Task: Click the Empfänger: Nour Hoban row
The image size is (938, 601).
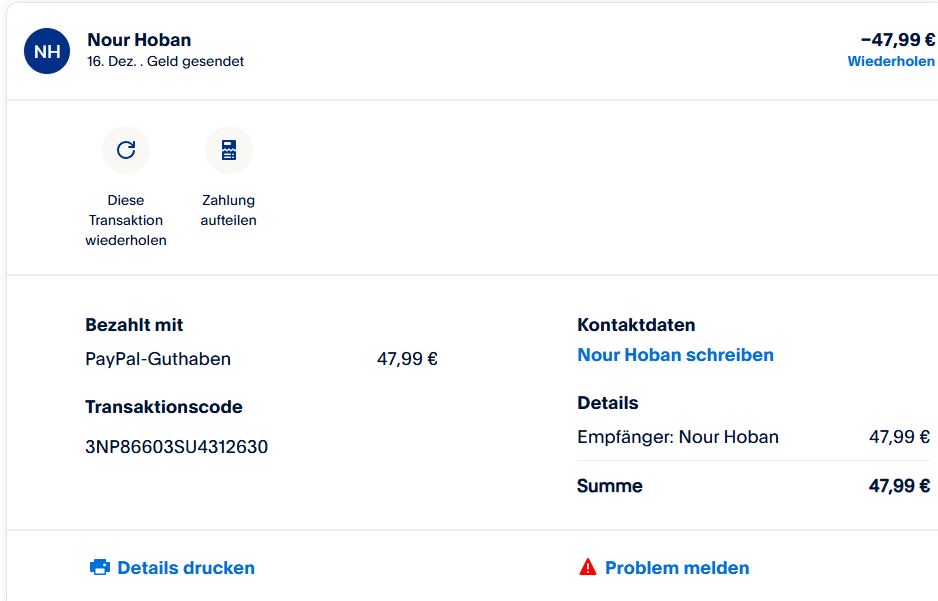Action: click(678, 437)
